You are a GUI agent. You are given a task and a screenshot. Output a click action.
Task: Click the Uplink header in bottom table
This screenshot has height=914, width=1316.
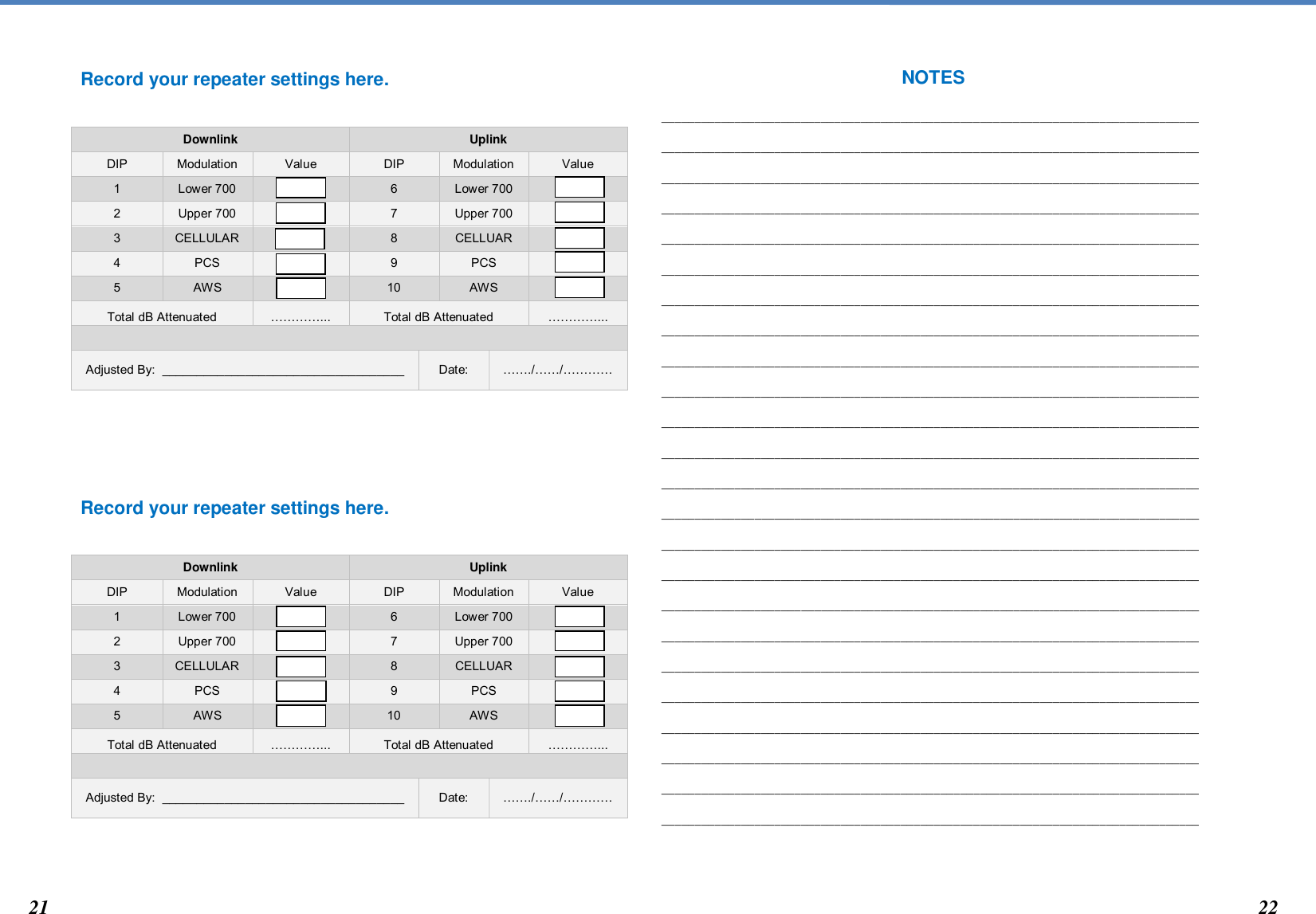[488, 567]
